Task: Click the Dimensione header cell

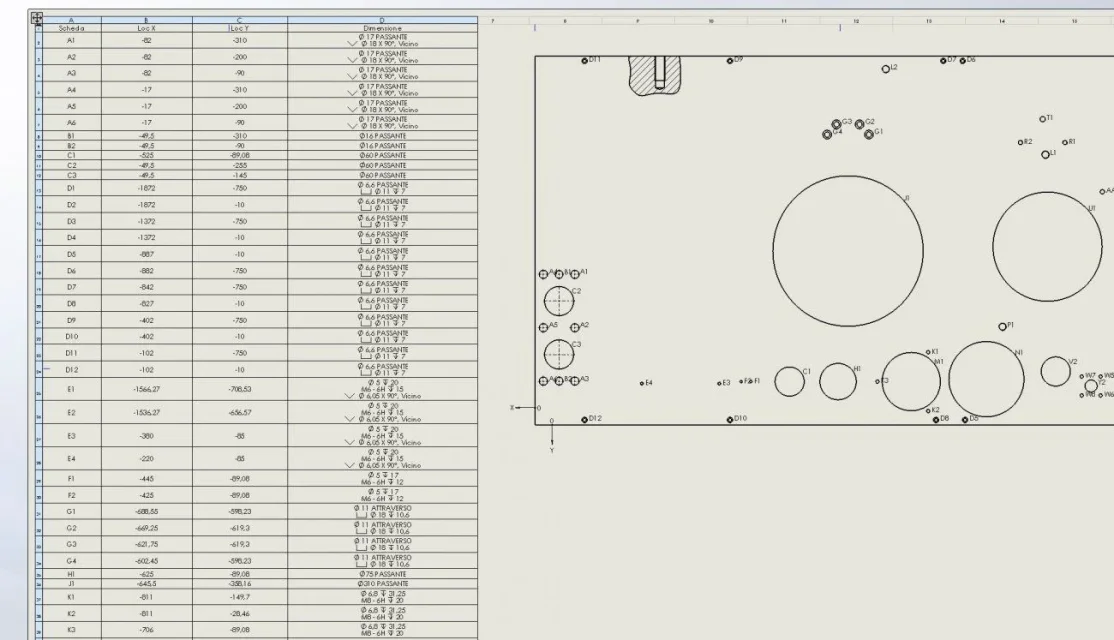Action: [382, 28]
